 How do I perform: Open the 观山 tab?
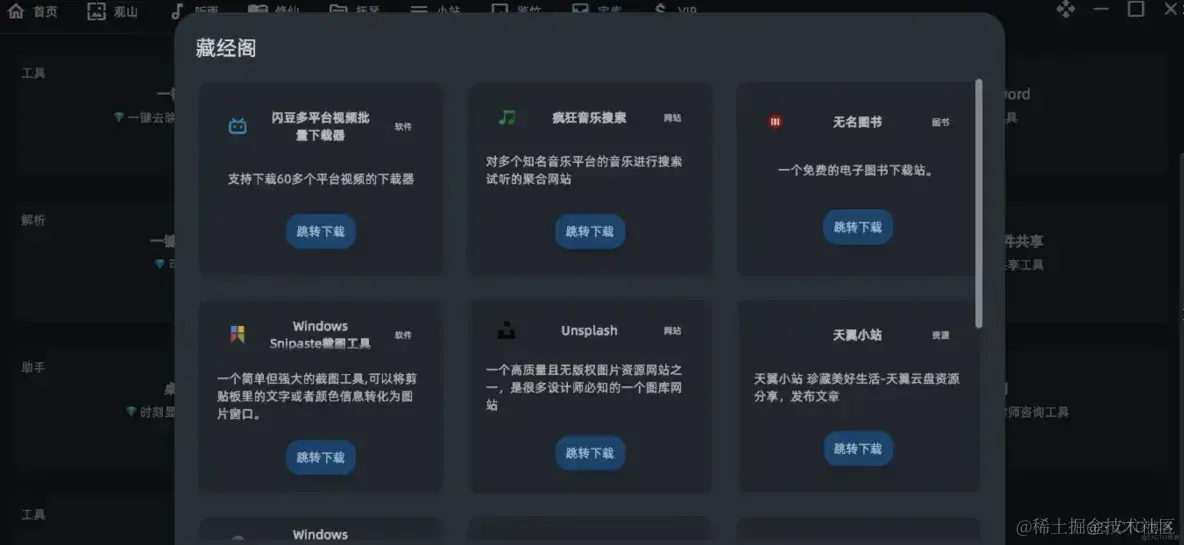[113, 11]
